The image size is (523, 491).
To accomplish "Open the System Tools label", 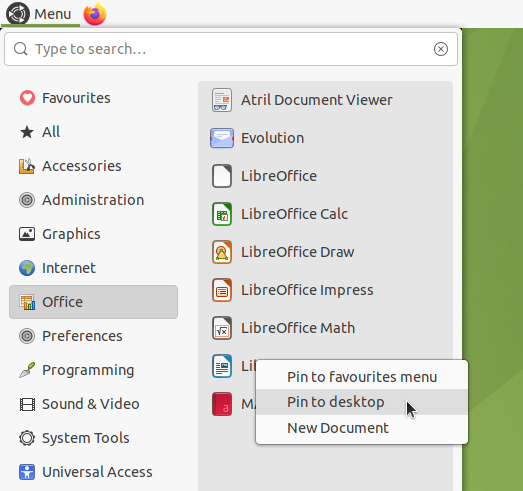I will [86, 438].
